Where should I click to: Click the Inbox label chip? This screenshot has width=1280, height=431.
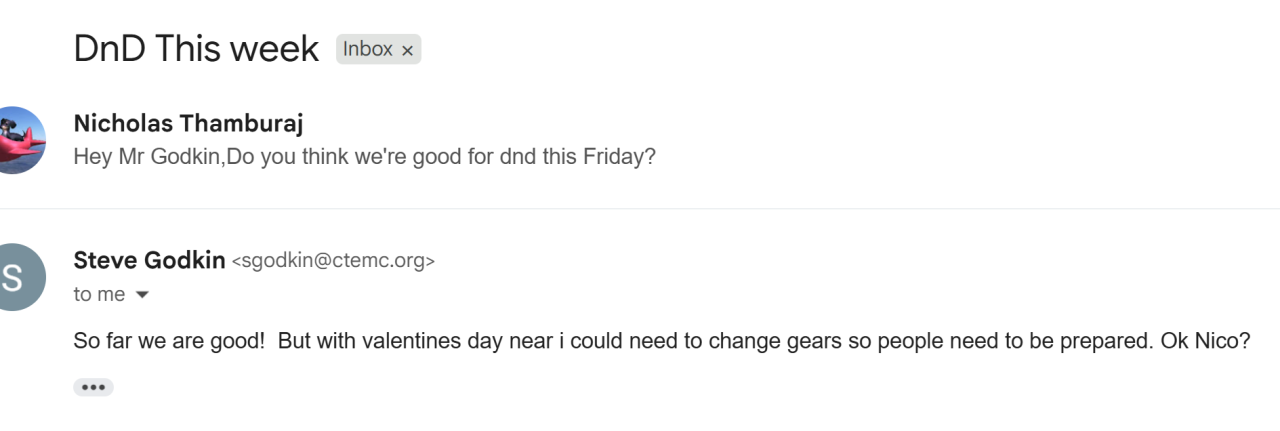coord(378,49)
